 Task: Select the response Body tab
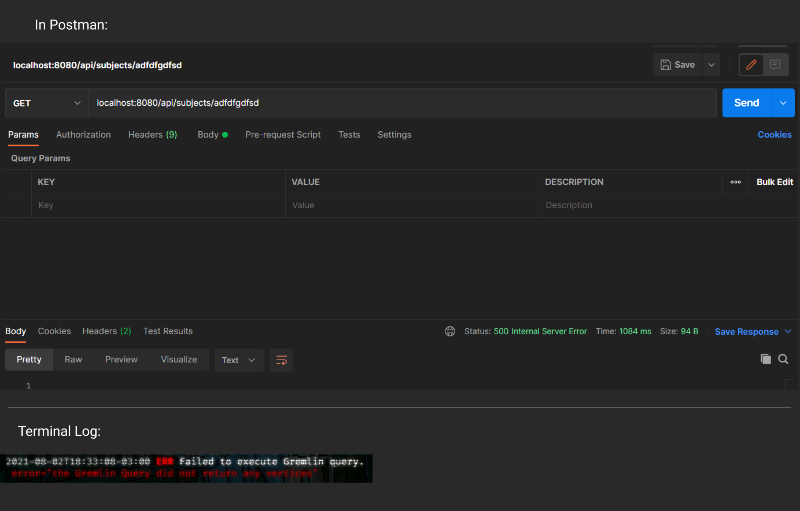[16, 331]
